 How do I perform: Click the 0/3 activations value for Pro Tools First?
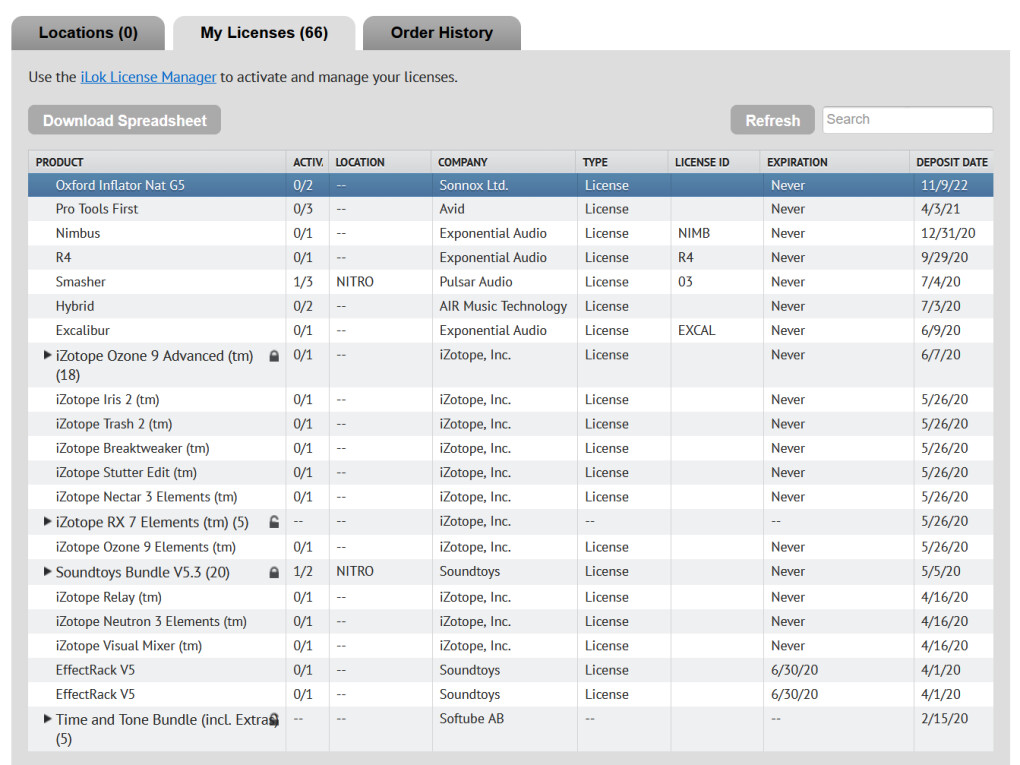[302, 209]
